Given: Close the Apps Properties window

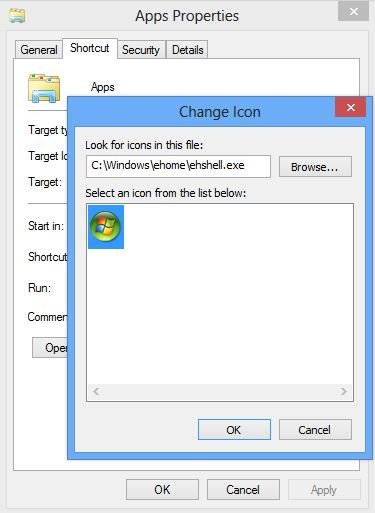Looking at the screenshot, I should [x=353, y=12].
